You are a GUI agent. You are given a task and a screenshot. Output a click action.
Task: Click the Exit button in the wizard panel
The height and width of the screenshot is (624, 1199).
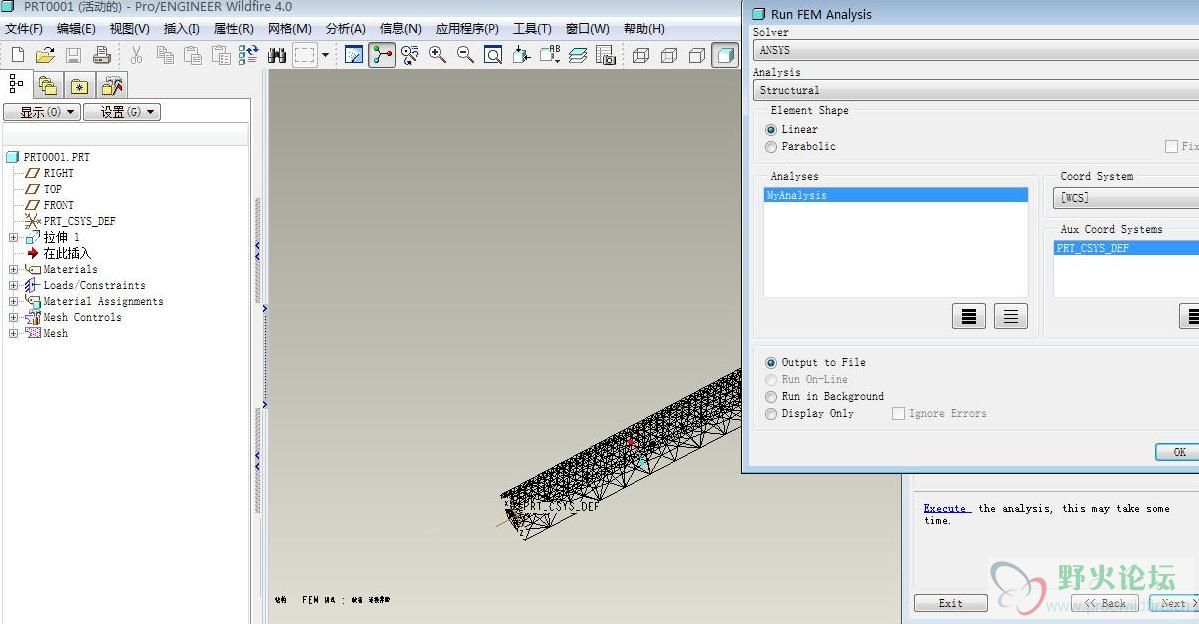[950, 603]
